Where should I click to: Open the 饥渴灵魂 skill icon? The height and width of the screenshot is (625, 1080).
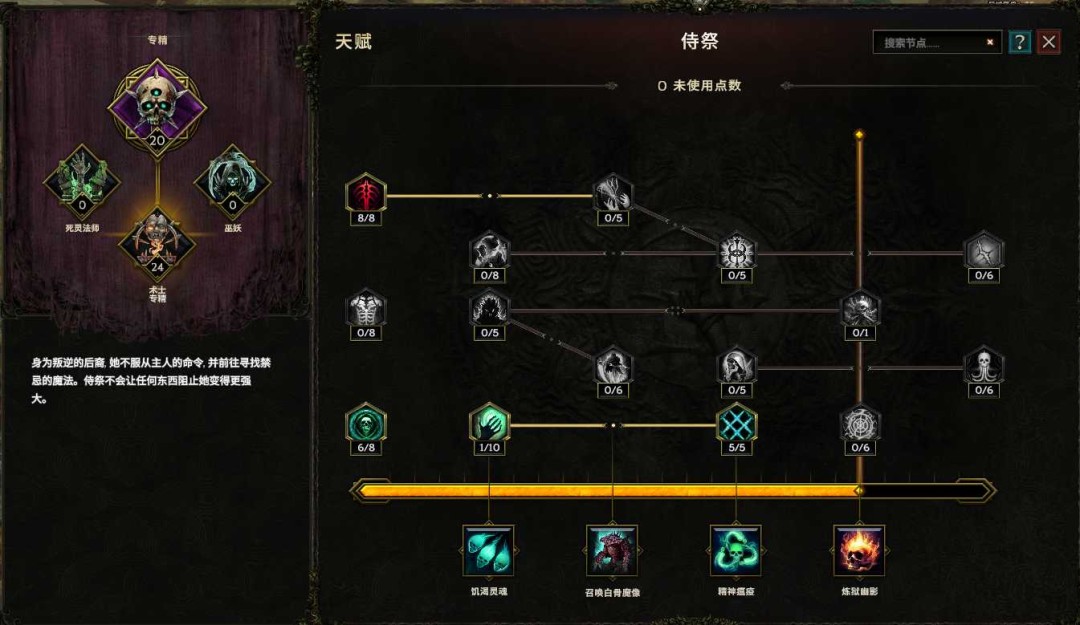(488, 550)
